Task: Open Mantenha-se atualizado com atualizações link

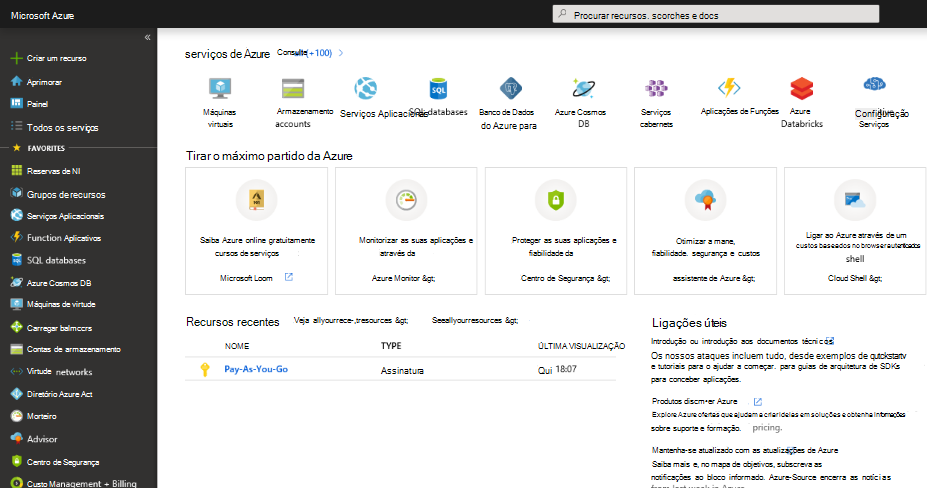Action: [x=745, y=450]
